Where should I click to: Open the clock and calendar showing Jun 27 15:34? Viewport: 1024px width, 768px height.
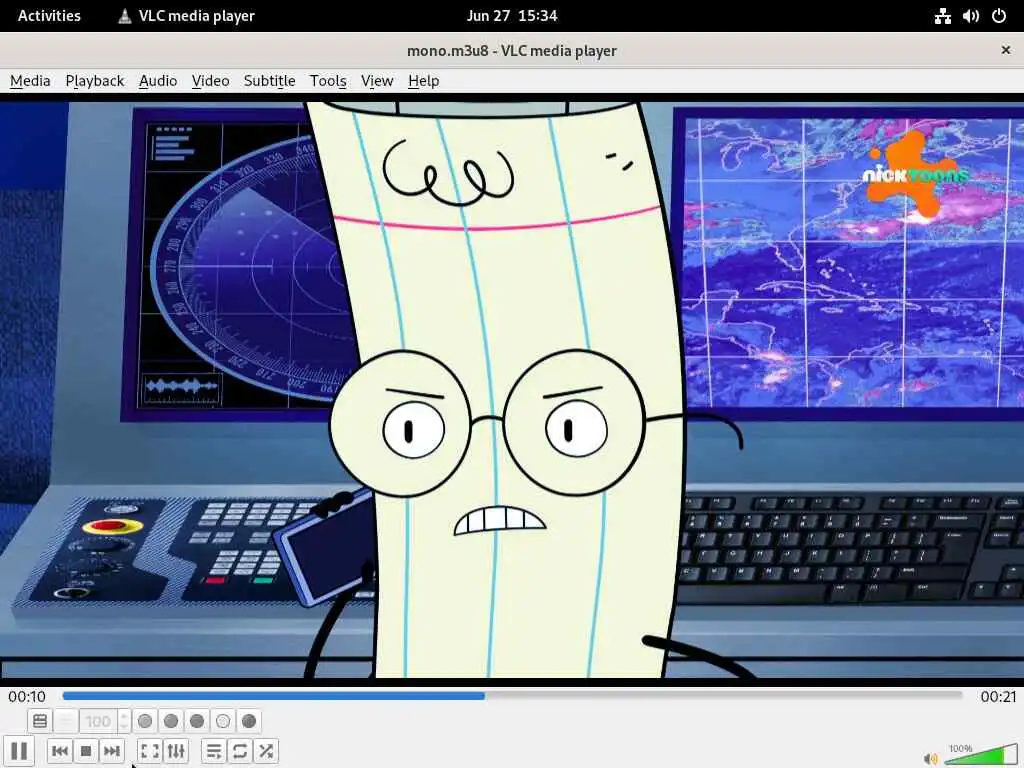512,16
